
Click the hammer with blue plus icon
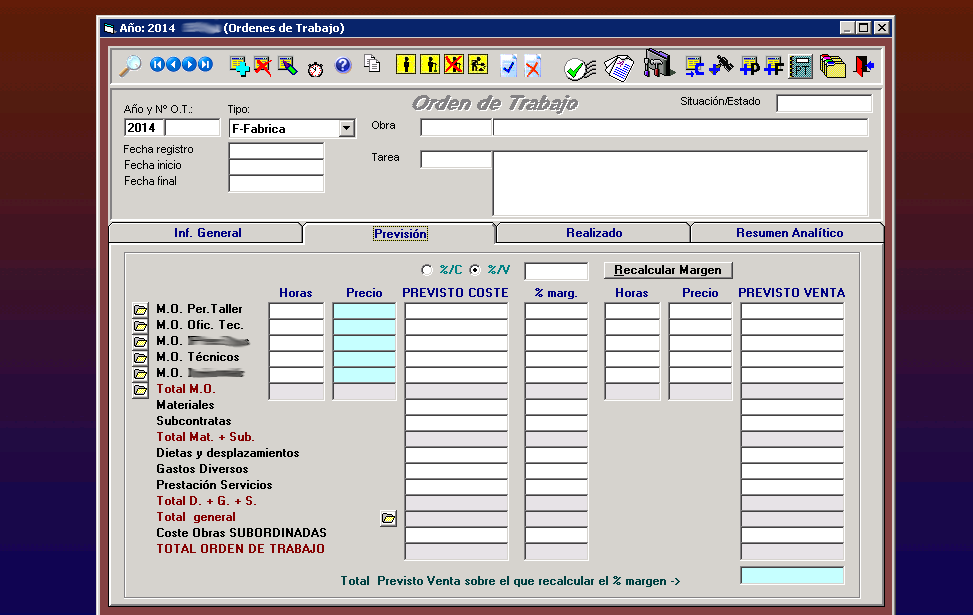click(721, 66)
